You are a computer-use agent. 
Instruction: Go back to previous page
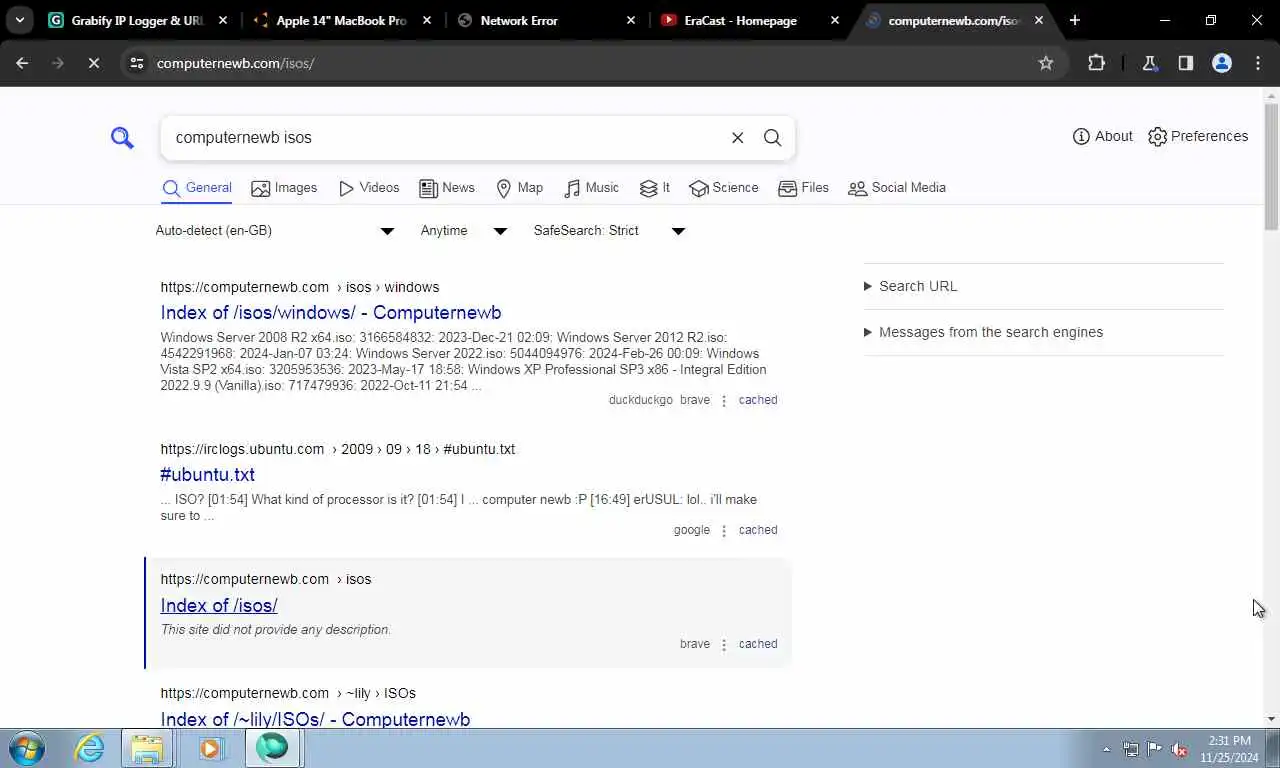pyautogui.click(x=22, y=63)
